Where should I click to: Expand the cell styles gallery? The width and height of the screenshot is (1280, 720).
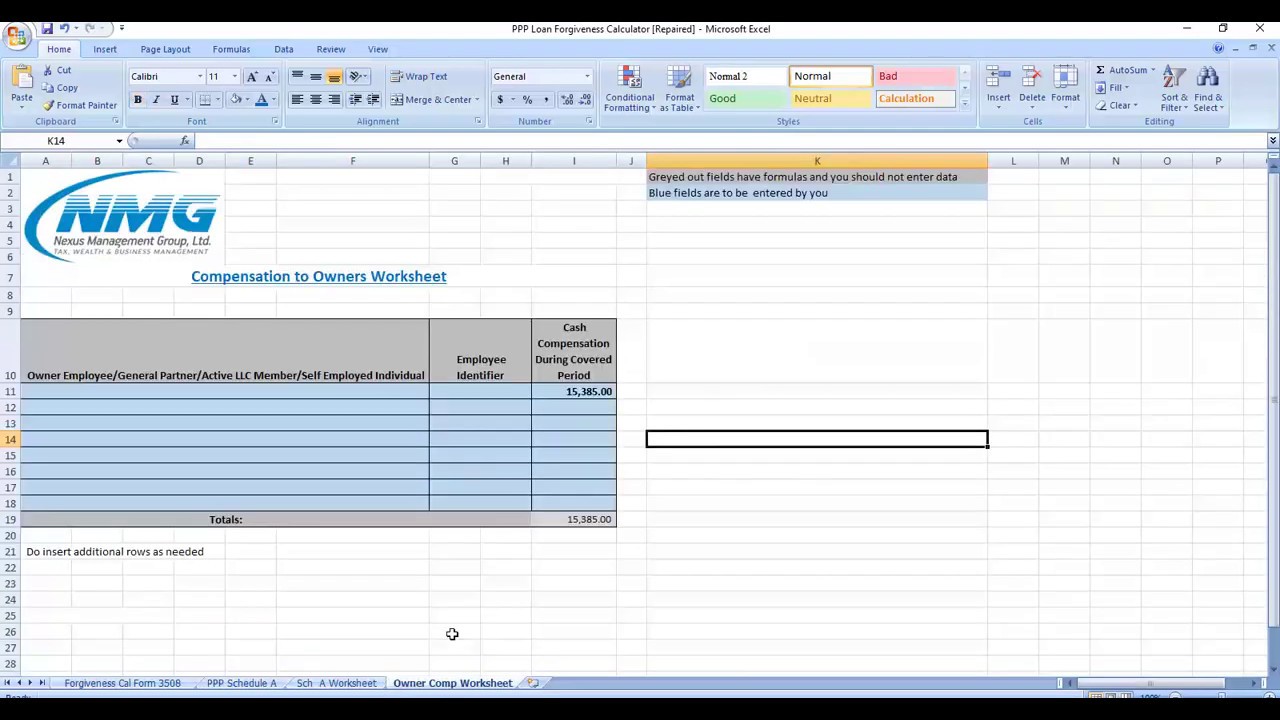coord(964,105)
